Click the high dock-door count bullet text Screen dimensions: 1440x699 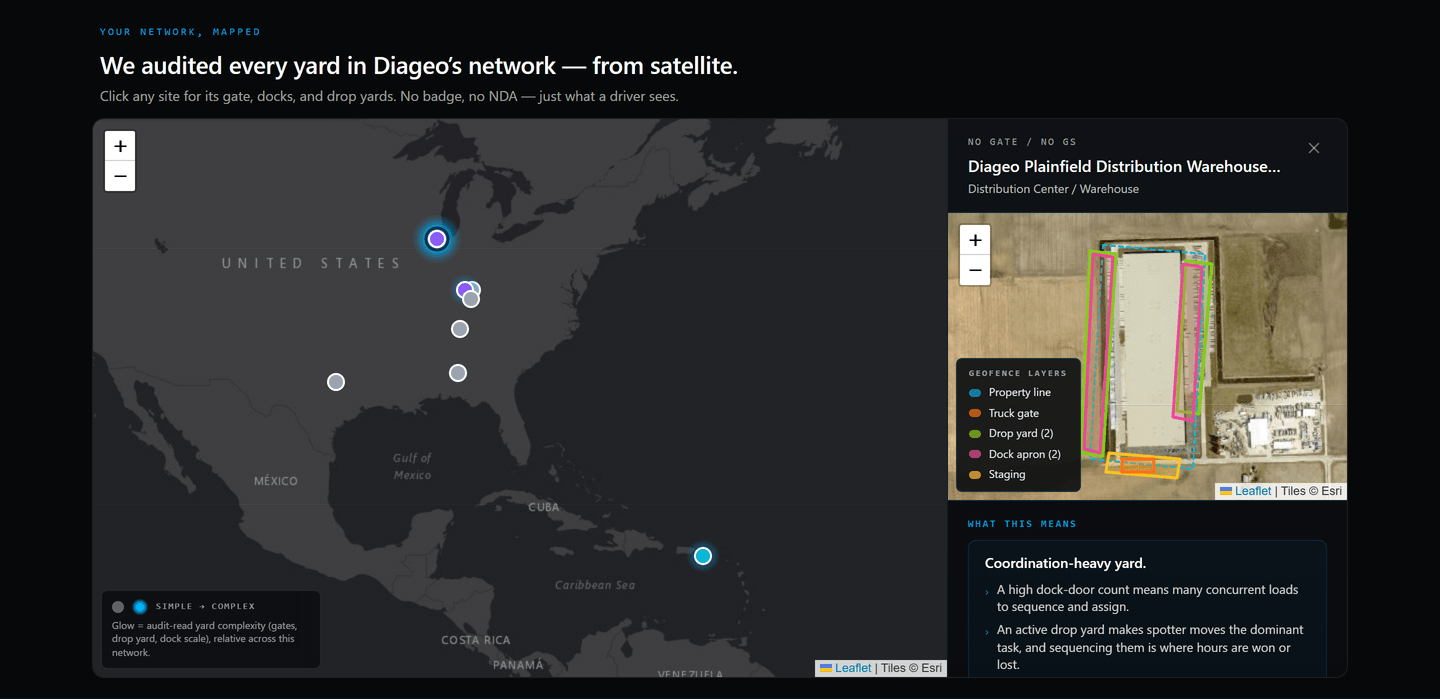[1147, 598]
